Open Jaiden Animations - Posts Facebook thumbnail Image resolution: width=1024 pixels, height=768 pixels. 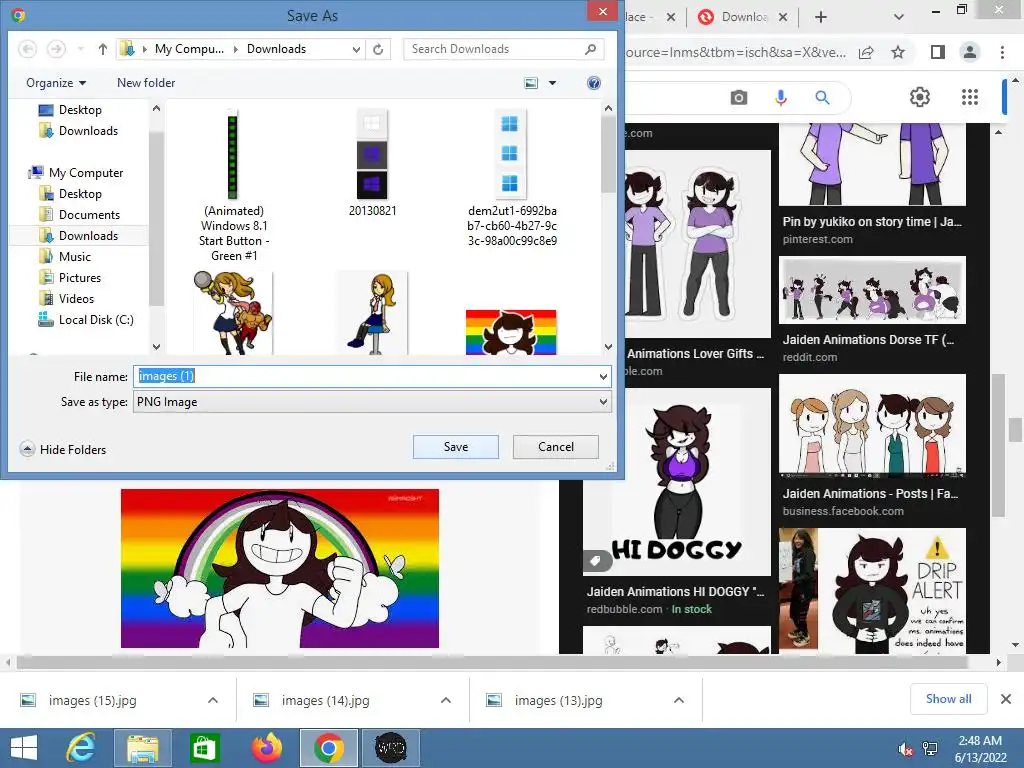tap(872, 426)
